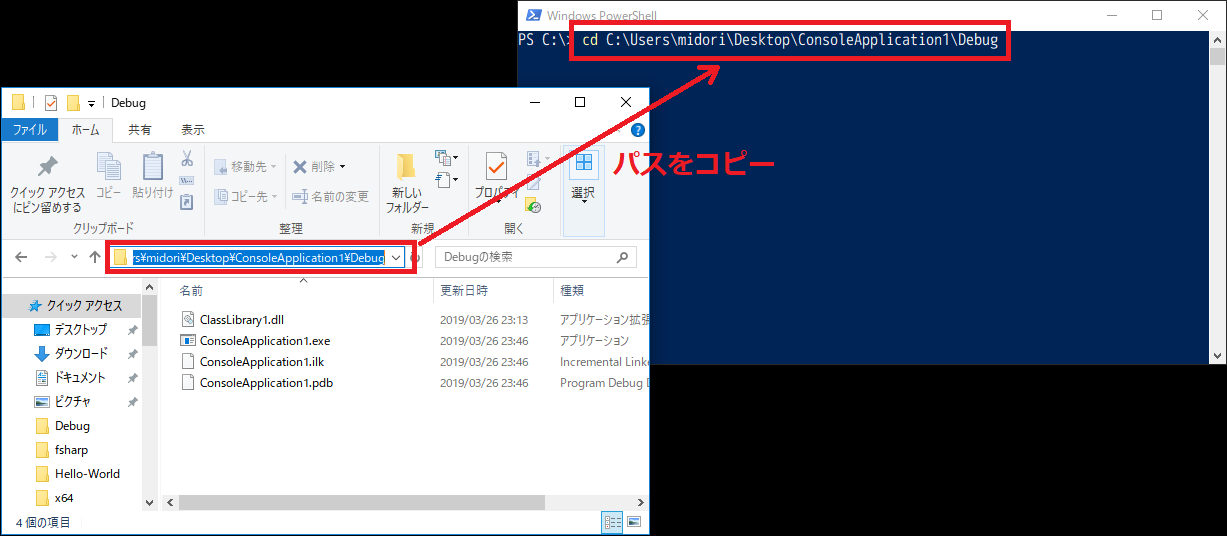The width and height of the screenshot is (1227, 536).
Task: Click the PowerShell cd command line
Action: click(790, 41)
